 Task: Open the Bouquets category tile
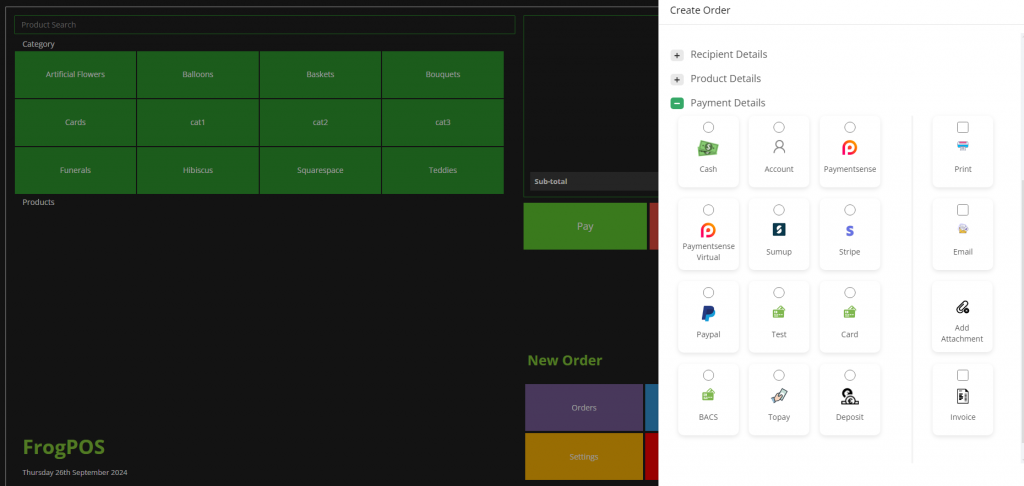pos(442,74)
